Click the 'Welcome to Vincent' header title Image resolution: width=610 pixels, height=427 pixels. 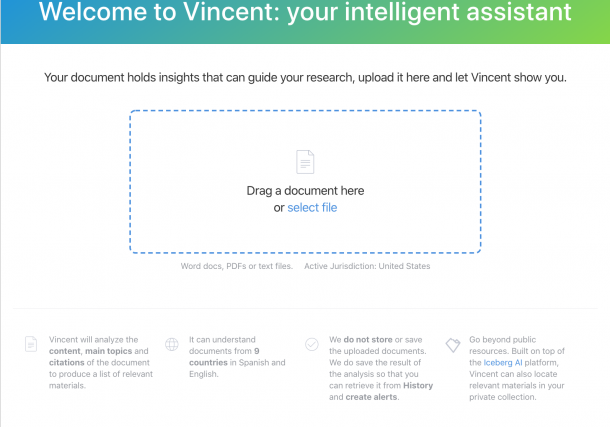click(305, 14)
